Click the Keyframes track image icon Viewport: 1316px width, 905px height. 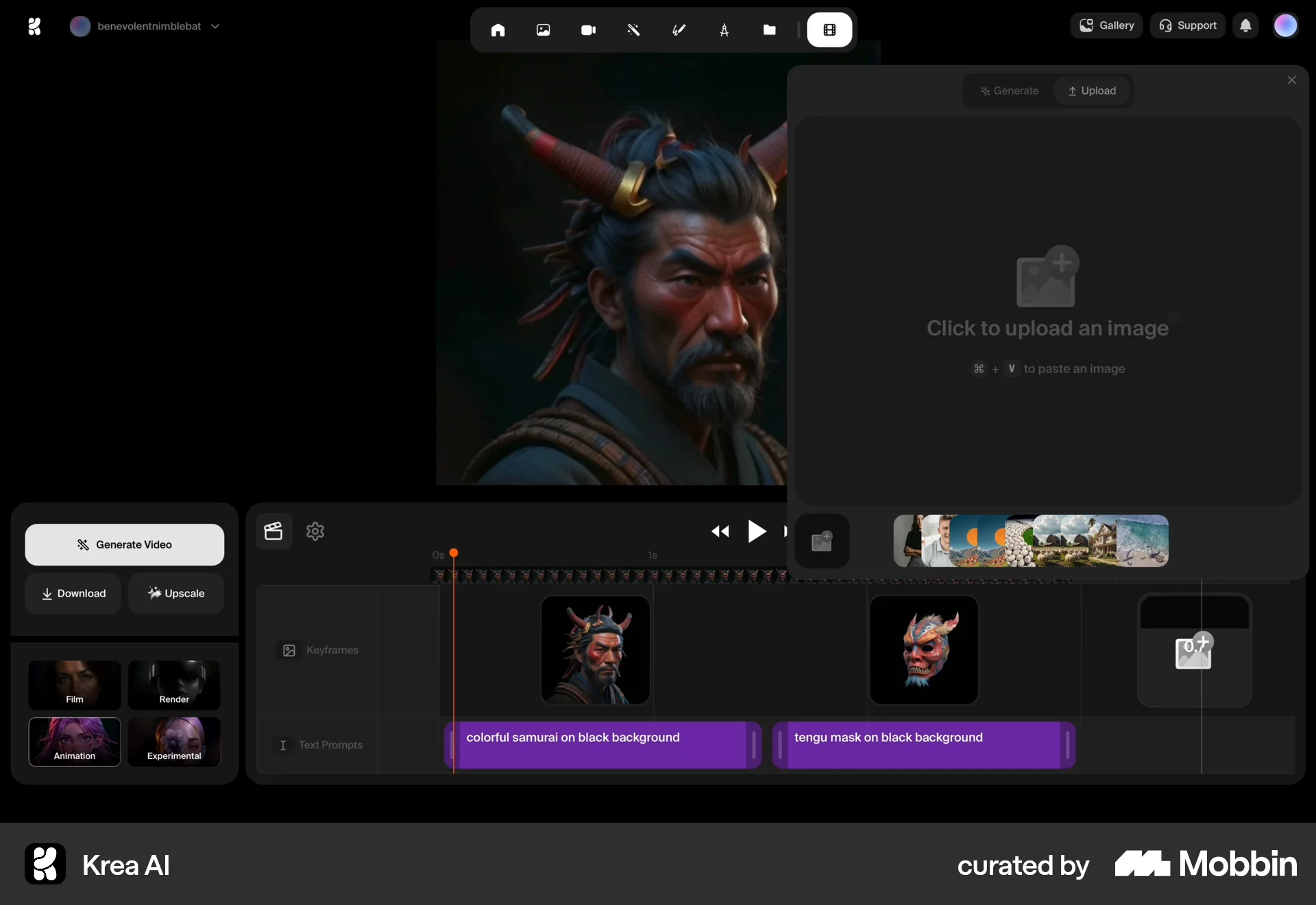[x=289, y=651]
